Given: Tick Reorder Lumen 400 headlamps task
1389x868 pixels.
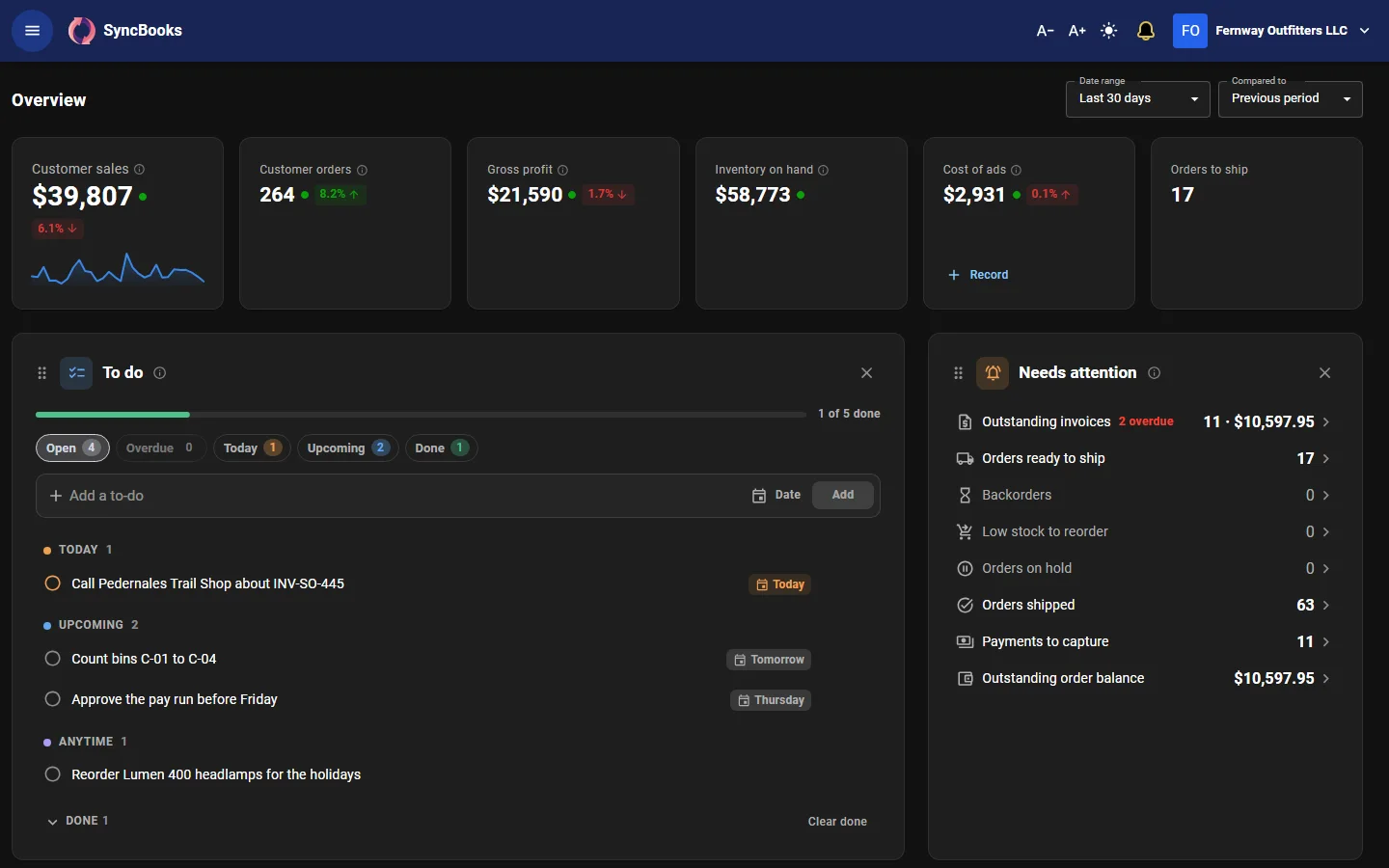Looking at the screenshot, I should [53, 774].
